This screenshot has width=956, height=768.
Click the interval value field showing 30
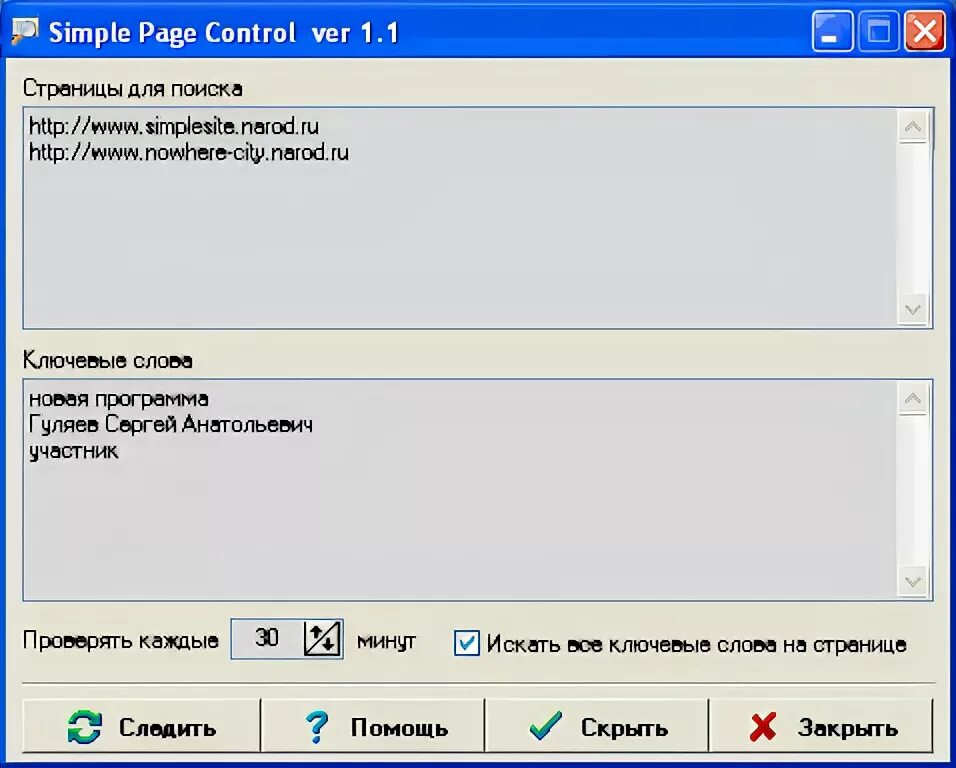click(268, 638)
